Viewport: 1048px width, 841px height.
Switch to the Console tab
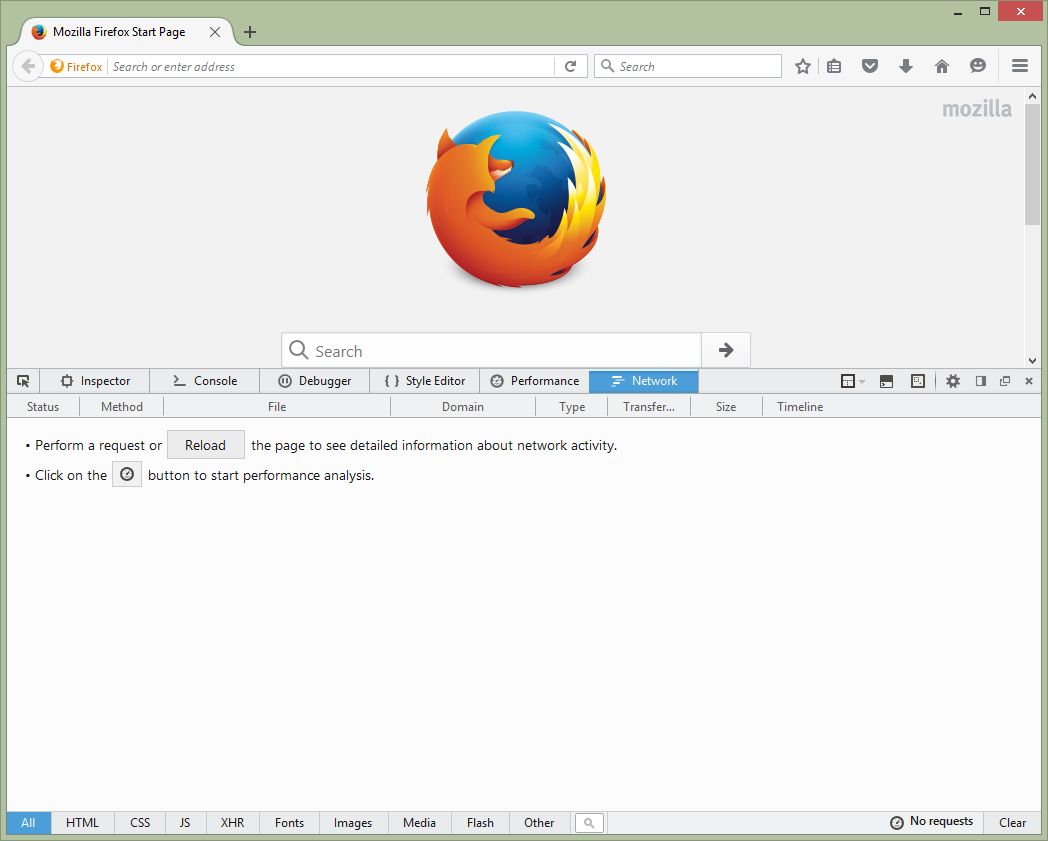[x=205, y=381]
